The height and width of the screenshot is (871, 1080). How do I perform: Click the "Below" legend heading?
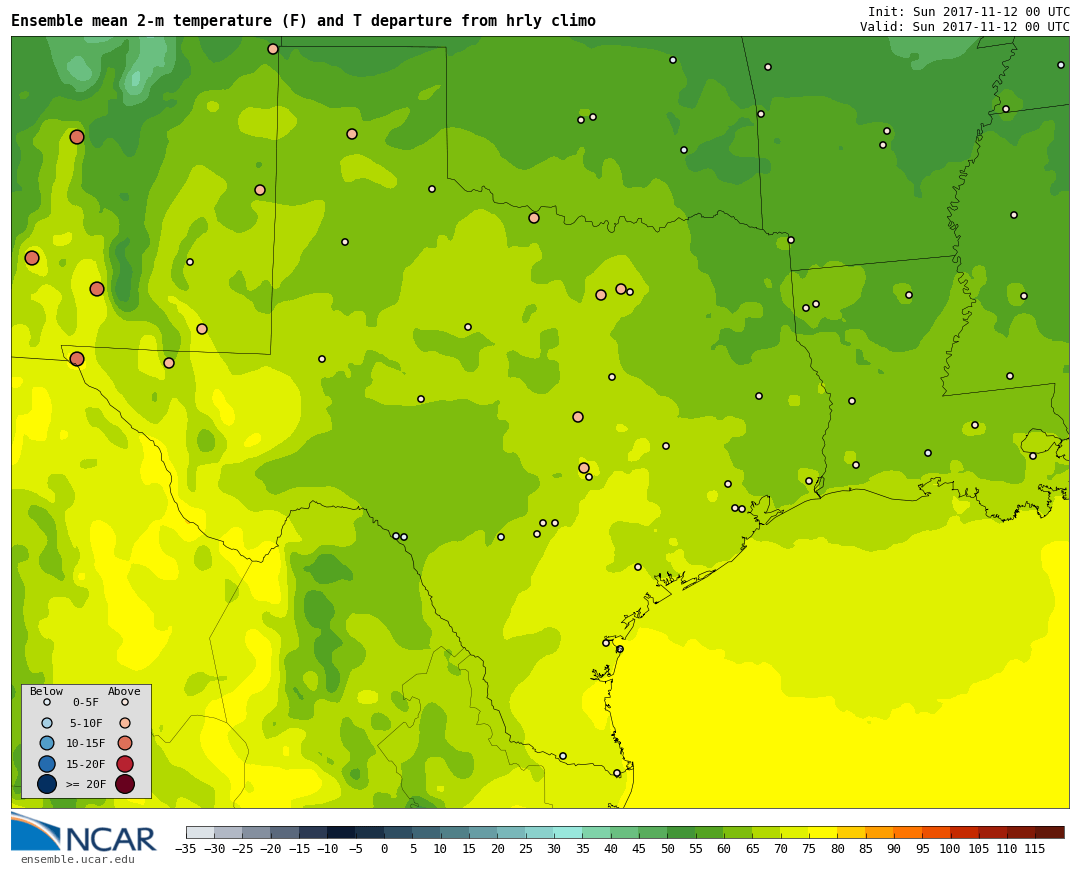pos(46,691)
